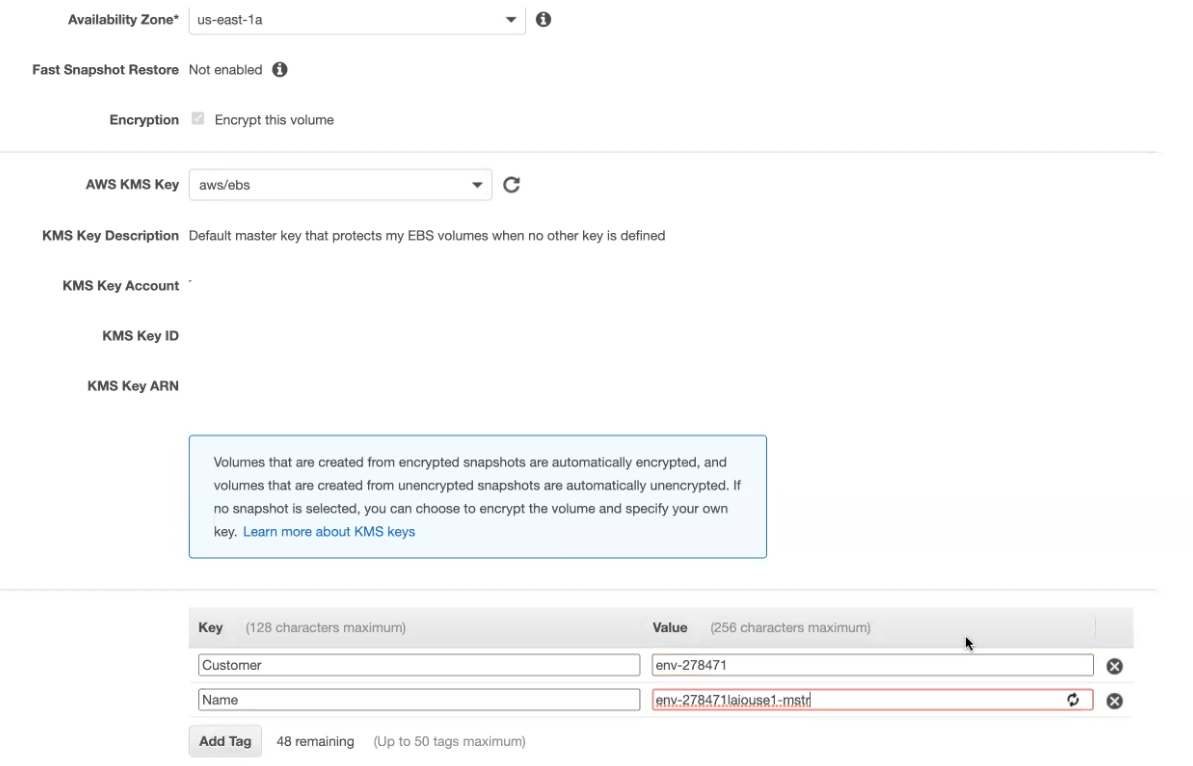Expand the AWS KMS Key aws/ebs dropdown
This screenshot has width=1193, height=766.
pyautogui.click(x=340, y=185)
